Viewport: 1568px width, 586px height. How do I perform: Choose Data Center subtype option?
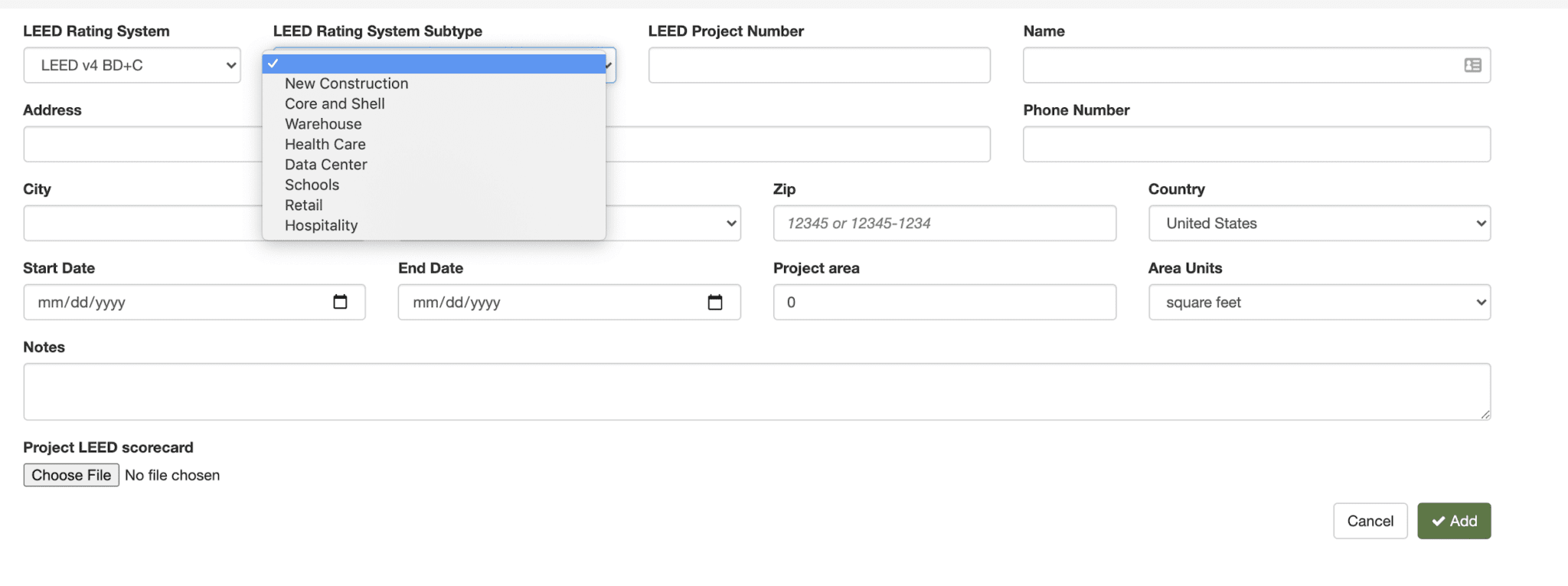(325, 165)
